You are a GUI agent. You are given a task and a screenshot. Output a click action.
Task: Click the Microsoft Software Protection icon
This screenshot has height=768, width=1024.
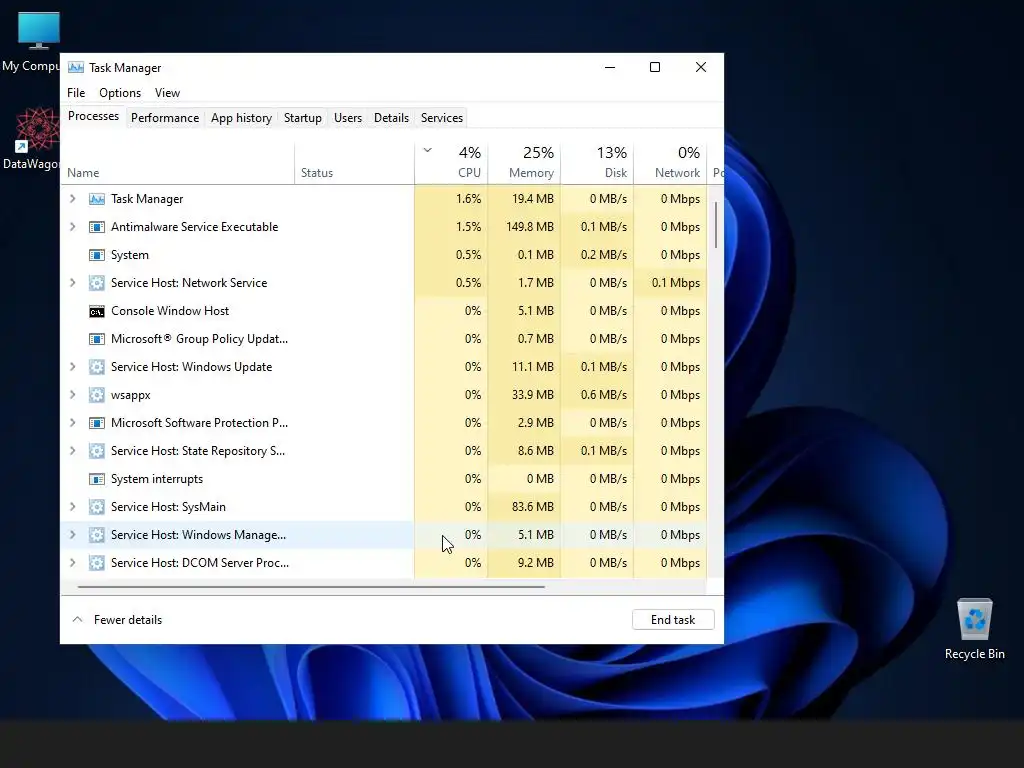point(97,423)
